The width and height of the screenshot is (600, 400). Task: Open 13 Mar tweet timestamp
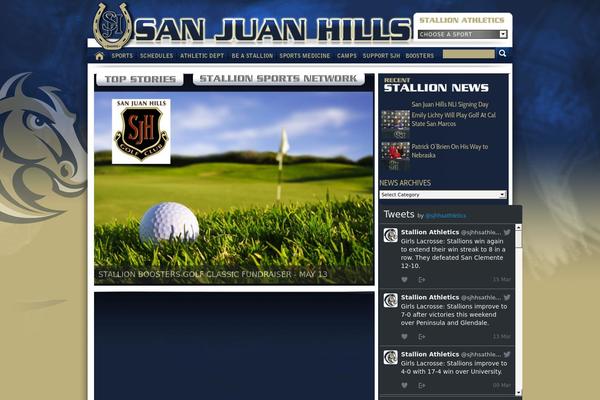point(502,336)
